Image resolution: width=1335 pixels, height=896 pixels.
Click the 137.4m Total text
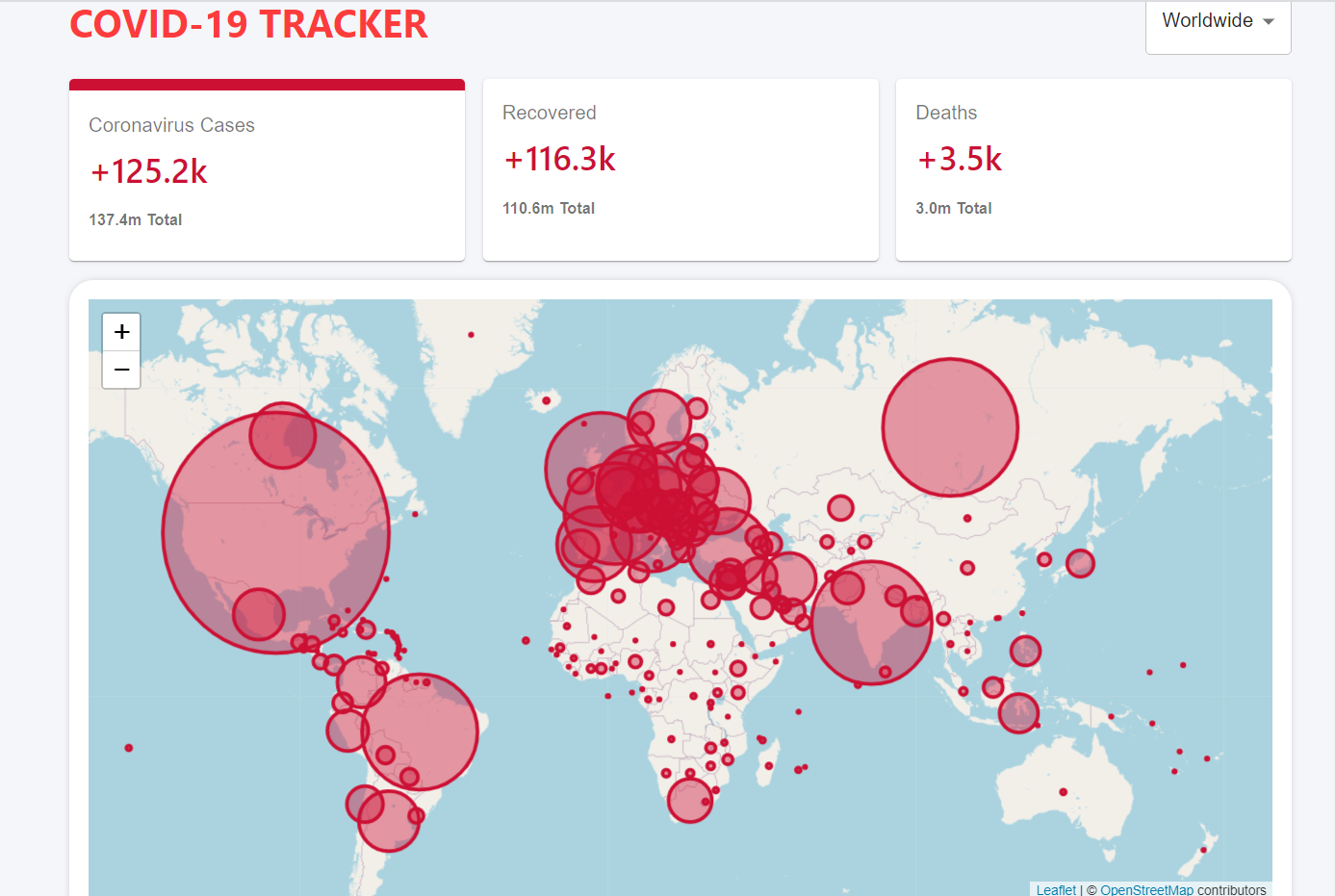tap(136, 219)
